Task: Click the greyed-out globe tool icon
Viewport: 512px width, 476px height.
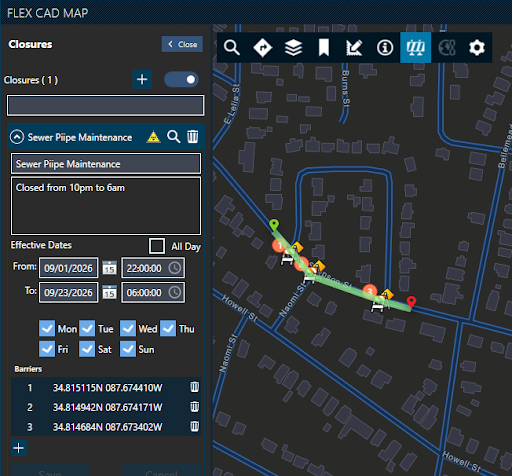Action: tap(447, 47)
